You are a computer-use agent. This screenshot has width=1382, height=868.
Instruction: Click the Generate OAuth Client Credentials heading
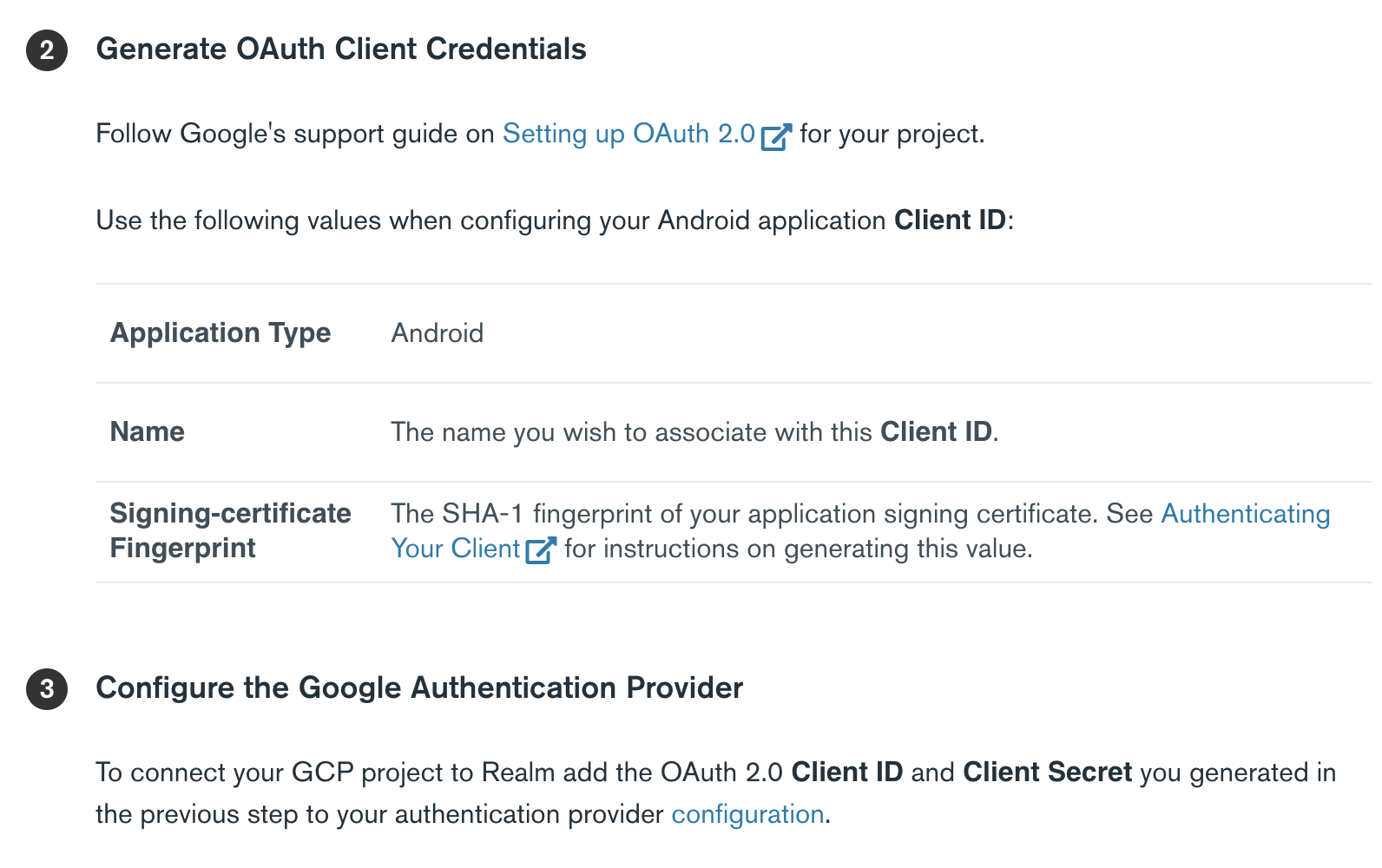coord(341,49)
